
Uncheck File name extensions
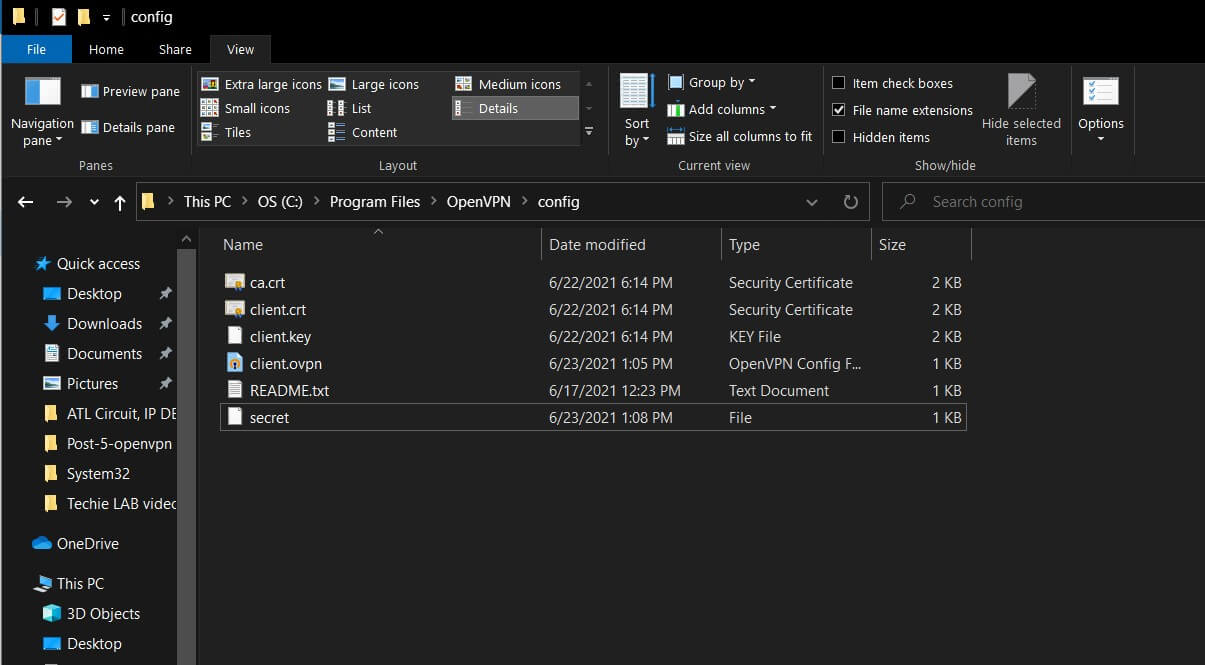pos(839,110)
